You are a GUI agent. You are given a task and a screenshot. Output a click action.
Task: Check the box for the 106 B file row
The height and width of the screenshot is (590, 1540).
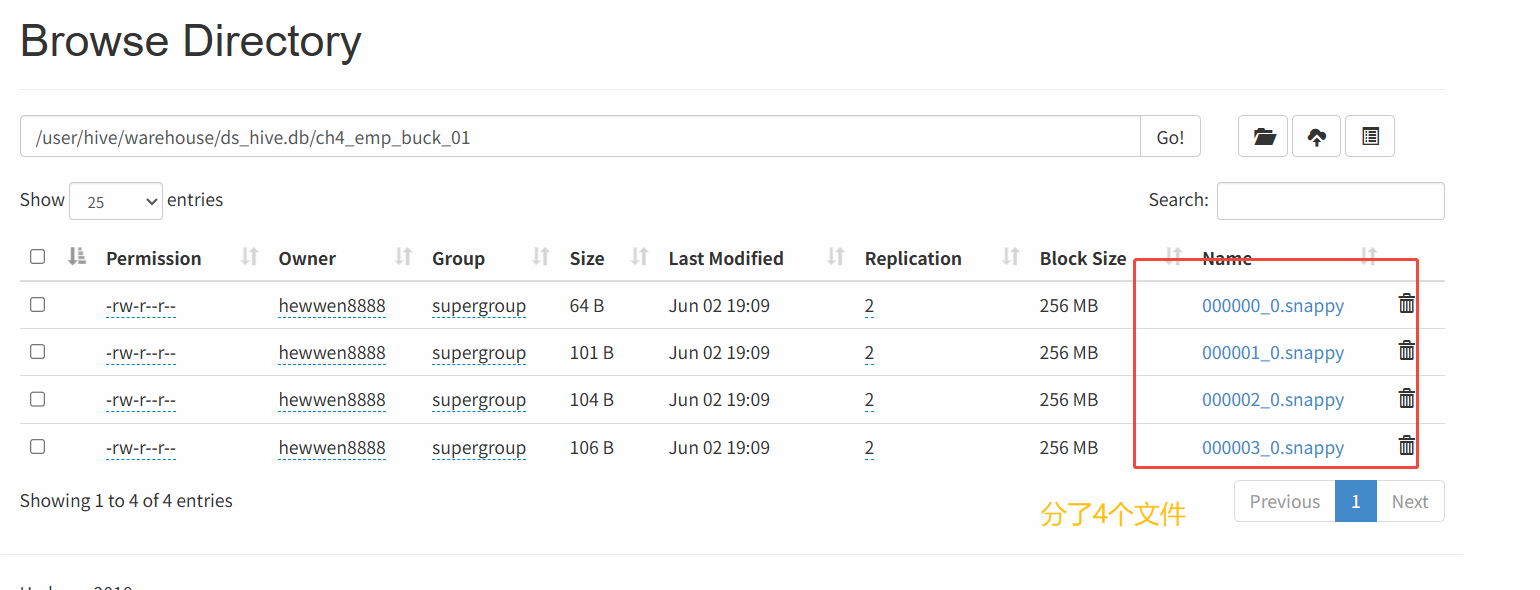[38, 447]
